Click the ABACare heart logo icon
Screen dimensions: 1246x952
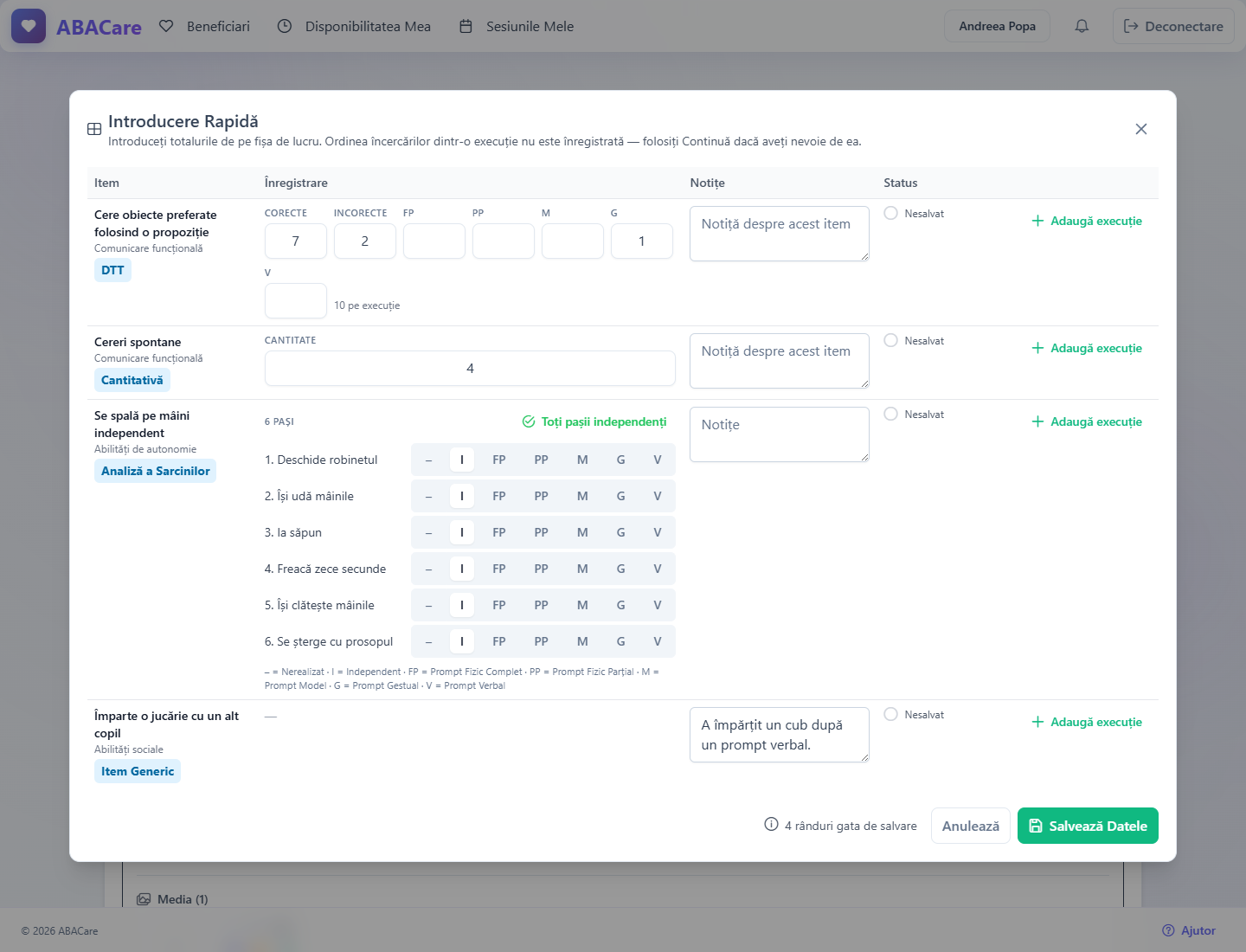click(29, 26)
